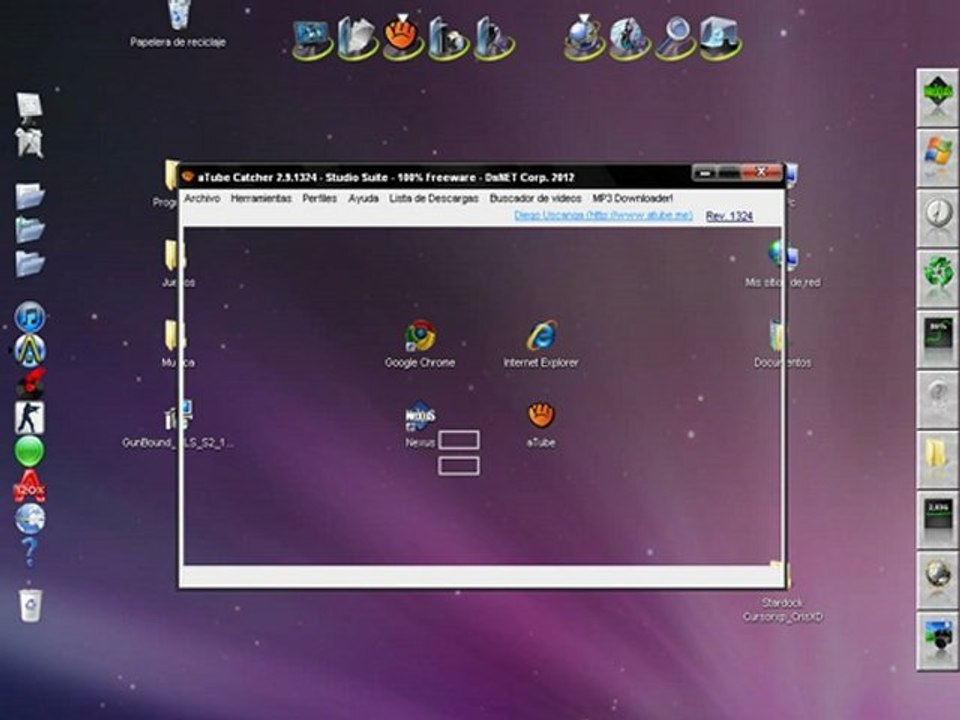Click the clock tile in right dock
The height and width of the screenshot is (720, 960).
point(938,218)
